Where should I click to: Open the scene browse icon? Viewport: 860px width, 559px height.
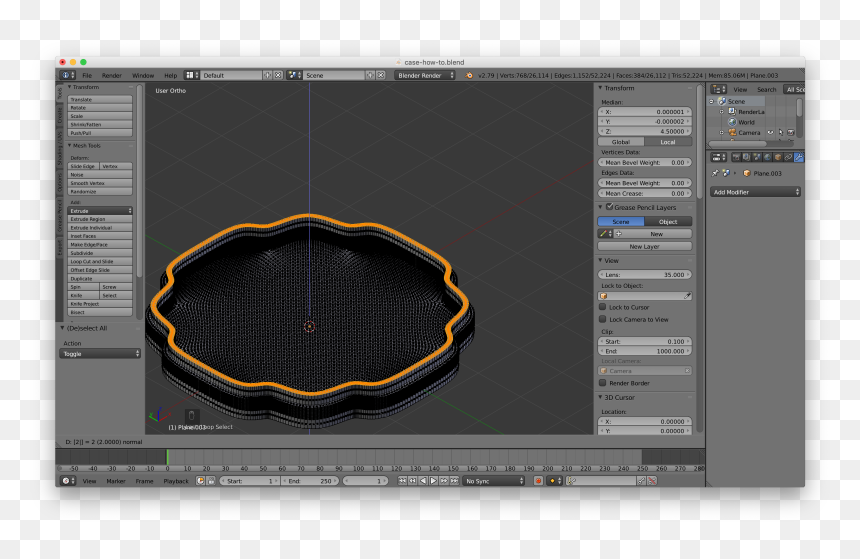pos(295,75)
